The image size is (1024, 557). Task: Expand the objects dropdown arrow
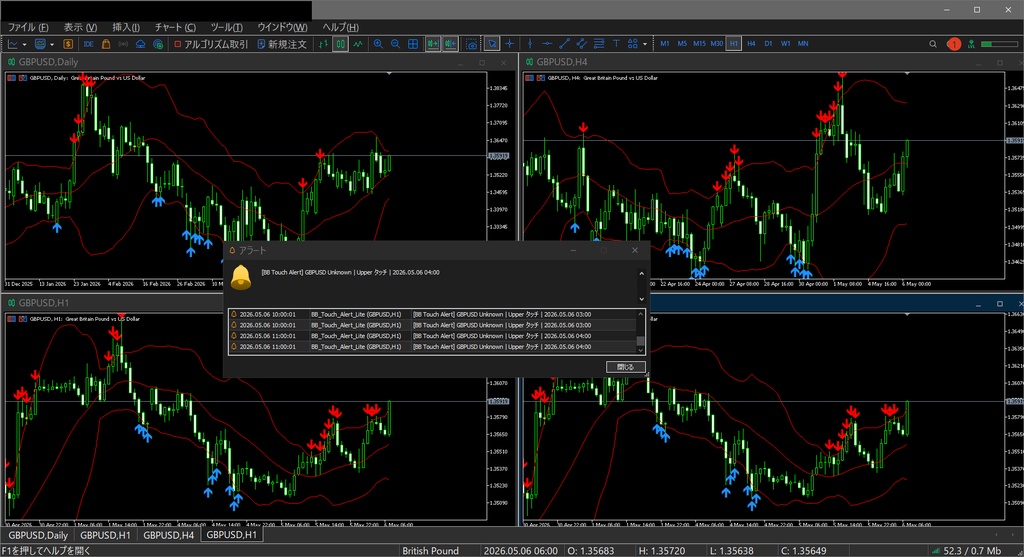[x=645, y=44]
